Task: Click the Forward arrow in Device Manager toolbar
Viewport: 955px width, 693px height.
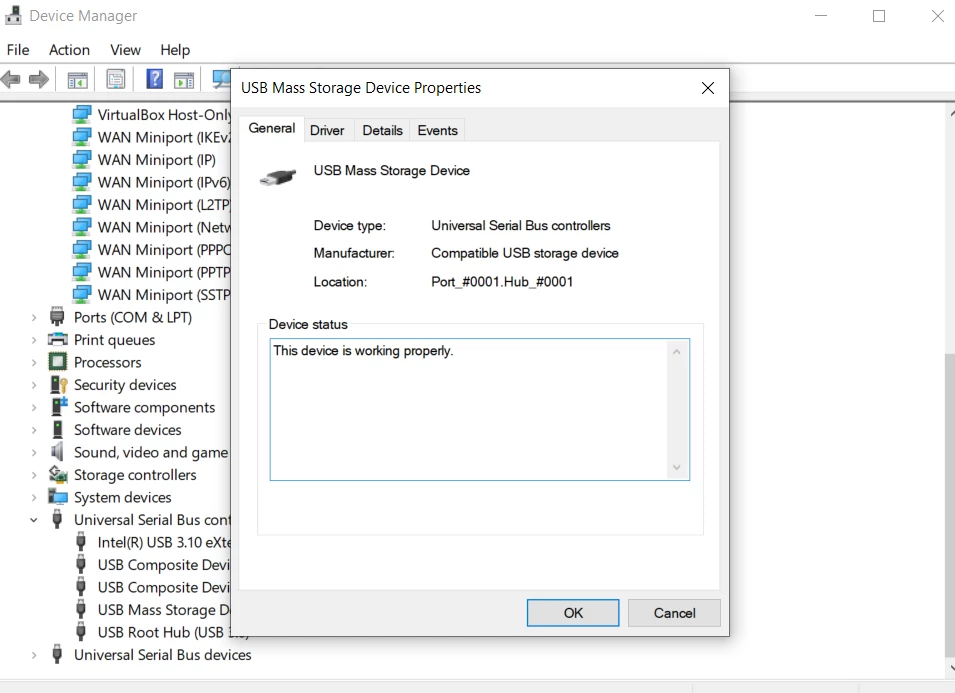Action: point(39,79)
